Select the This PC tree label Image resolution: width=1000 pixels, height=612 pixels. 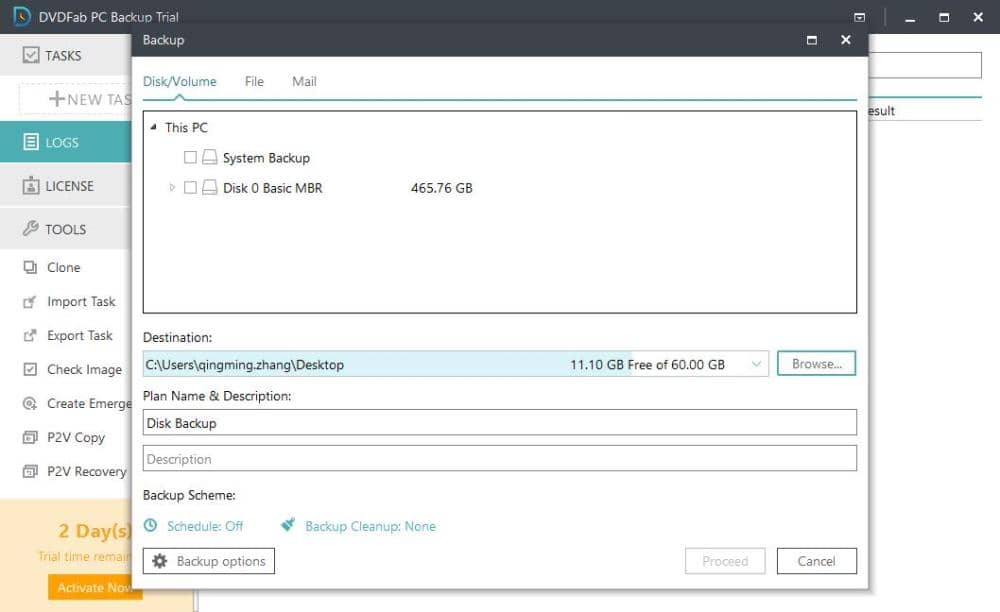pos(186,128)
